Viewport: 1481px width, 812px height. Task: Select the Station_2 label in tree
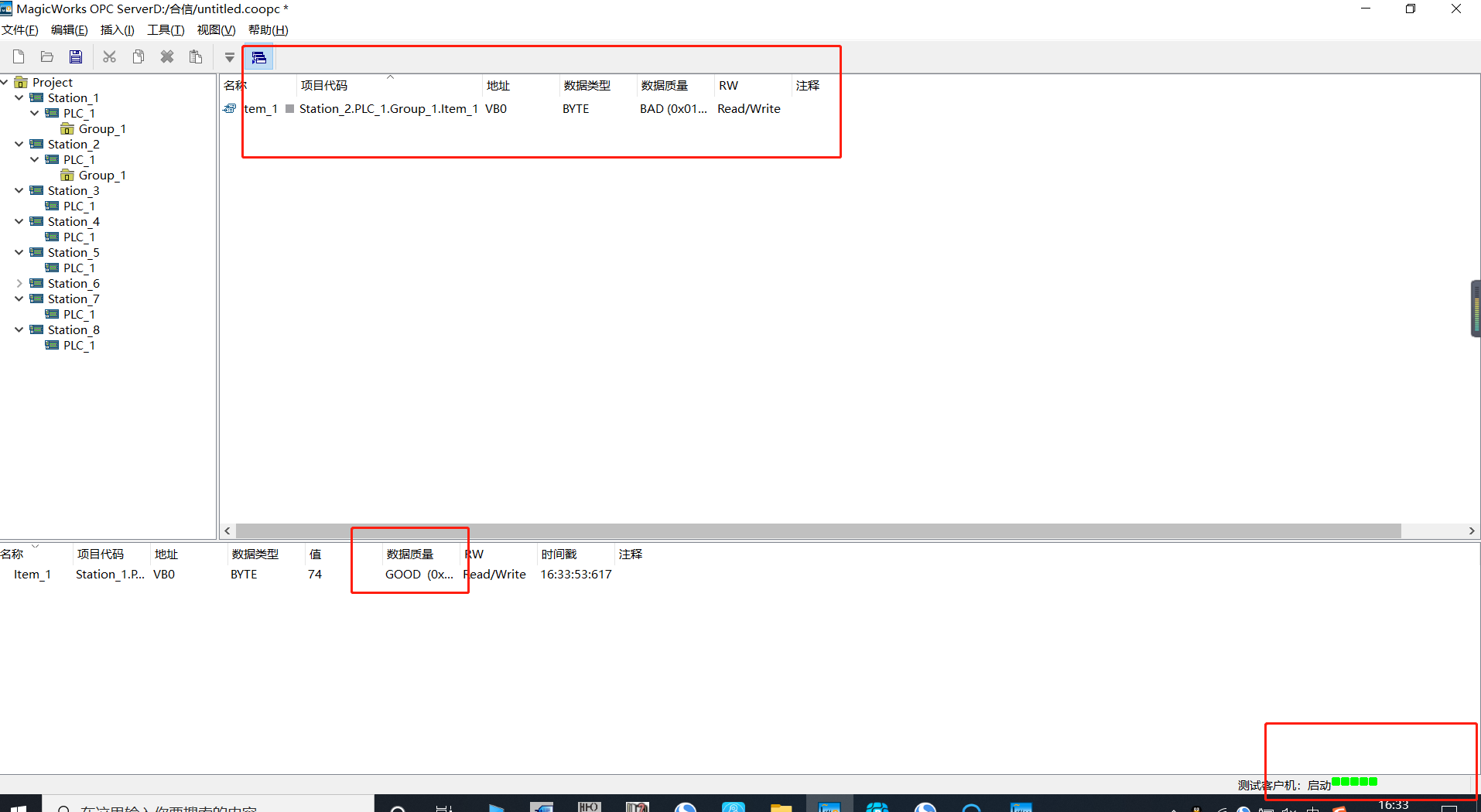coord(74,144)
